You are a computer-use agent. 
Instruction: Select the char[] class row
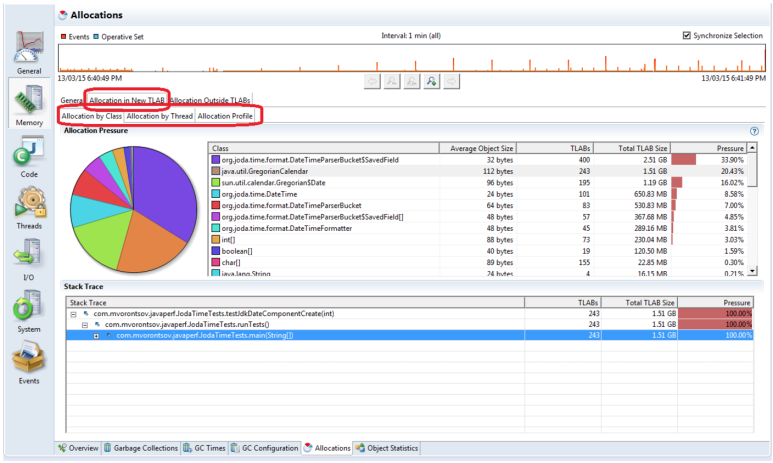coord(478,262)
